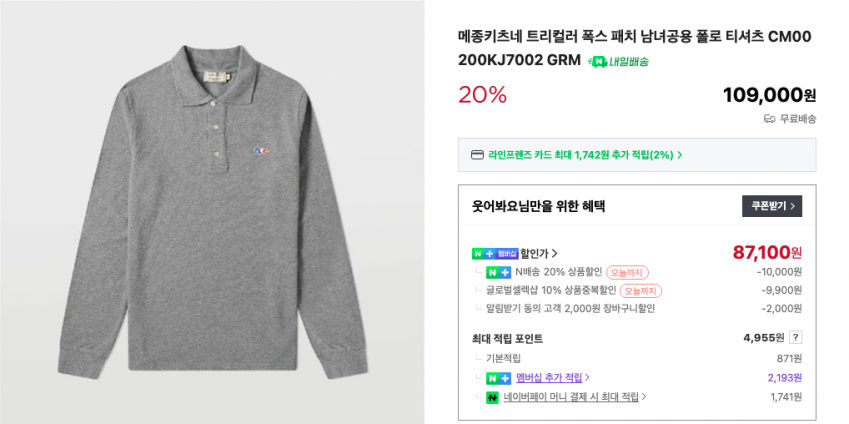Open the question mark help for 최대 적립 포인트
The image size is (849, 424).
pos(796,338)
